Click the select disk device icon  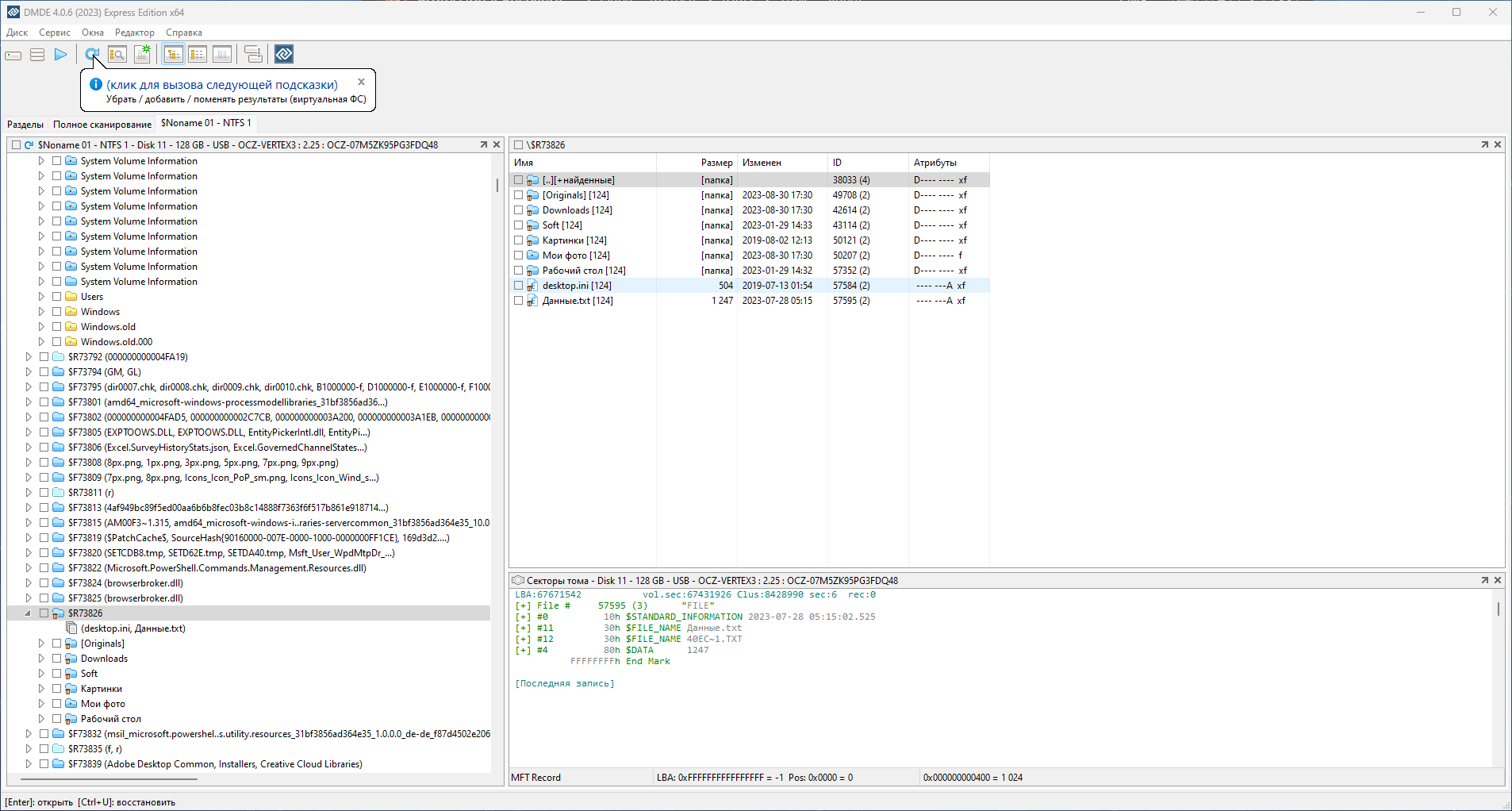click(13, 55)
